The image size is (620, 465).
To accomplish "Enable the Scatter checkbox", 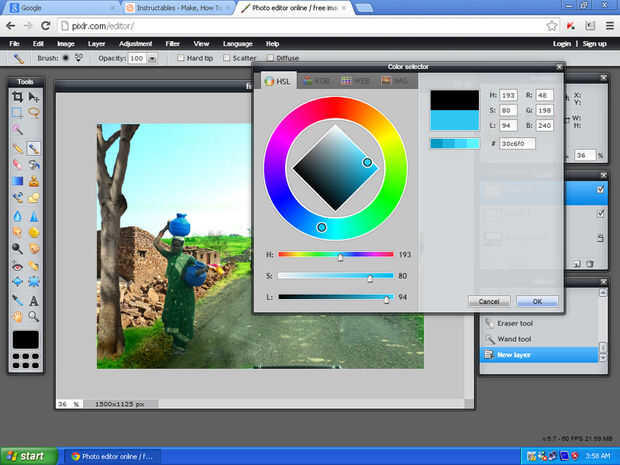I will [226, 58].
